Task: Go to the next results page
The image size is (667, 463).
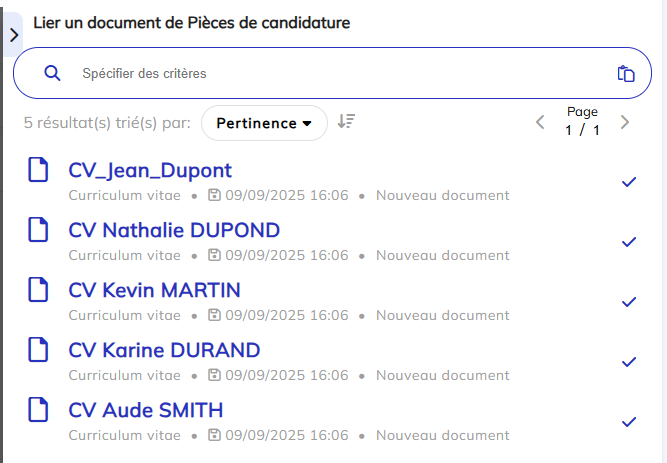Action: point(624,122)
